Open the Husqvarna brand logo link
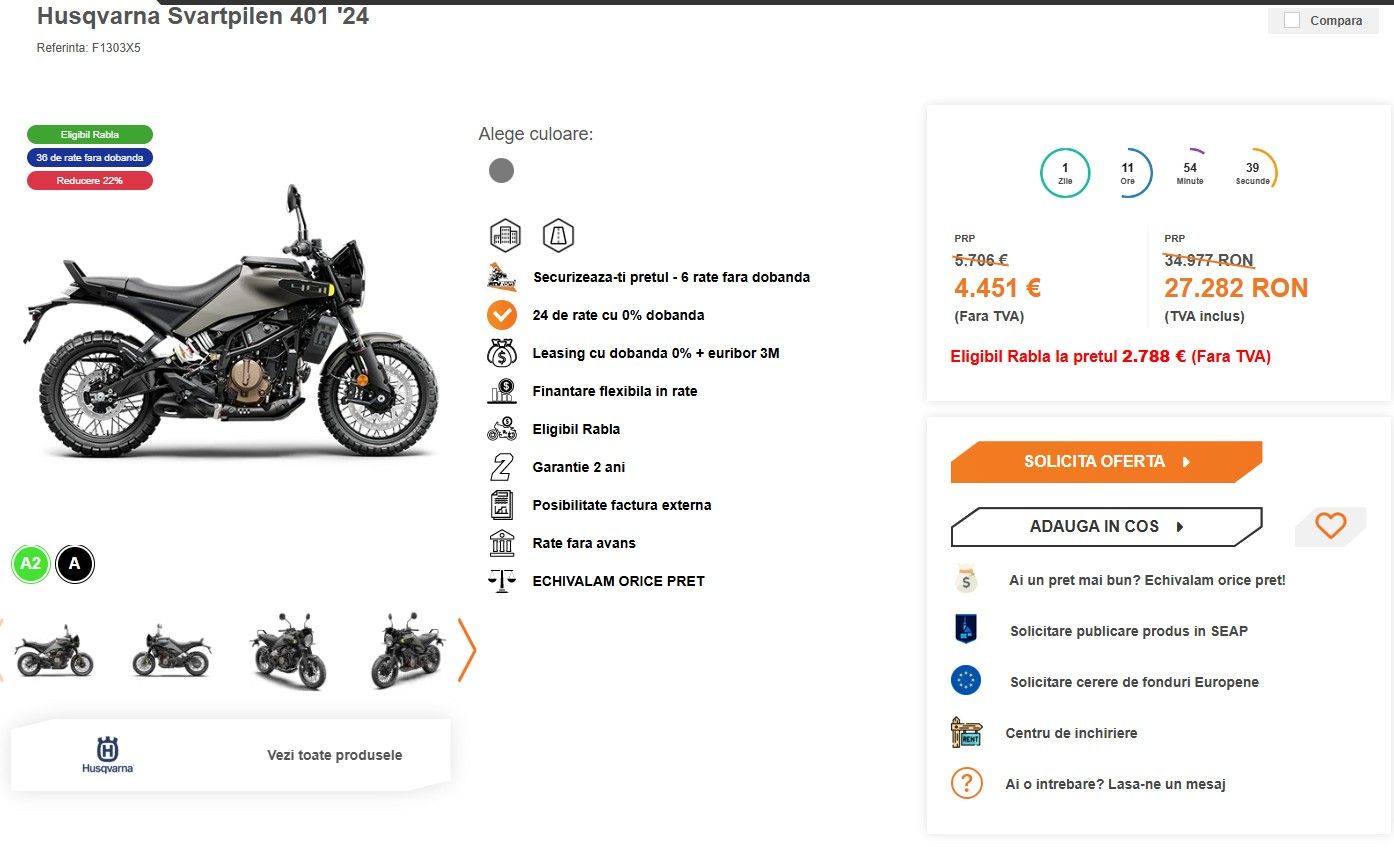Viewport: 1394px width, 850px height. pos(107,755)
